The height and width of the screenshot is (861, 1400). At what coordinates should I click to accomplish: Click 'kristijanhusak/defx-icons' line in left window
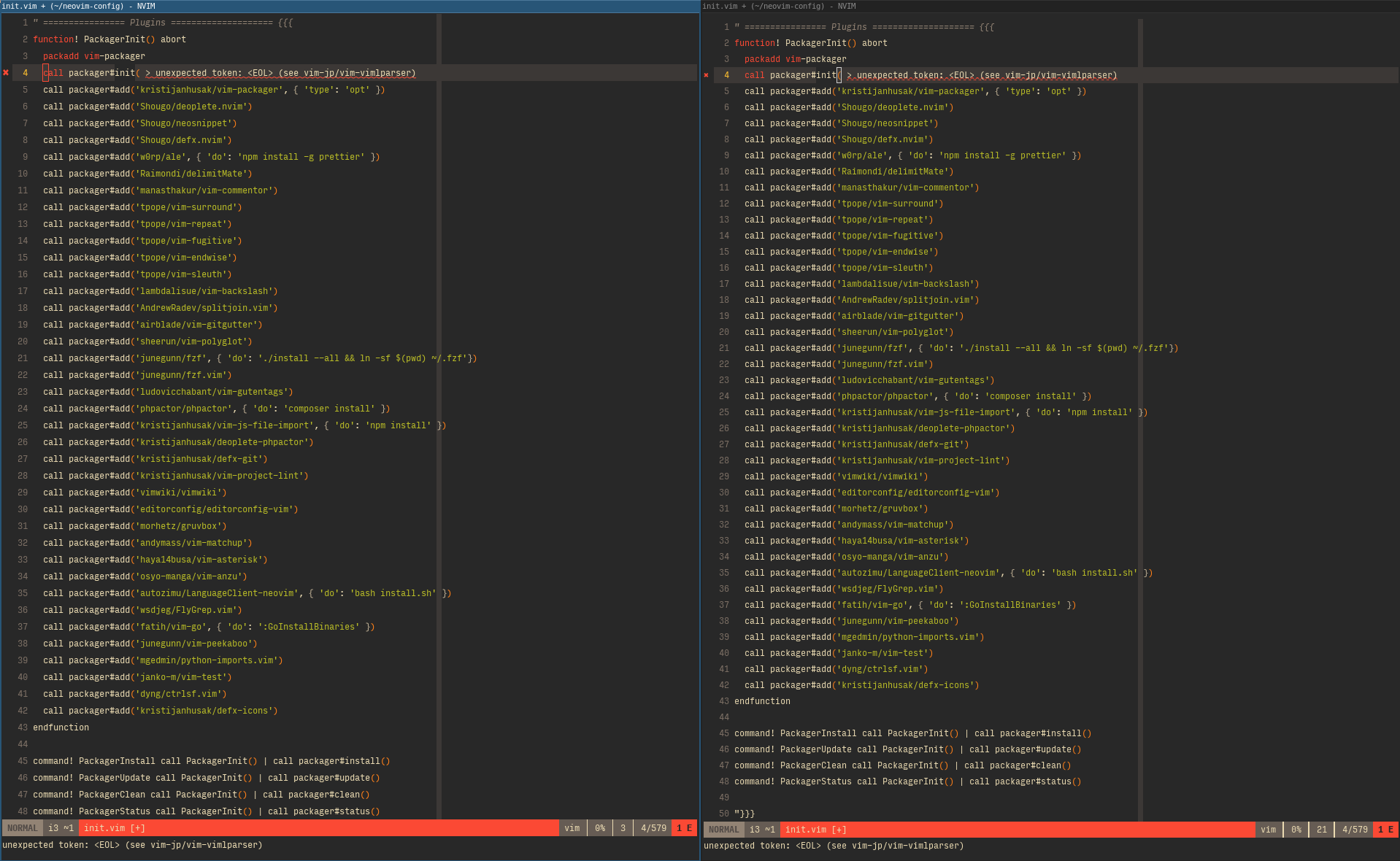pos(161,711)
